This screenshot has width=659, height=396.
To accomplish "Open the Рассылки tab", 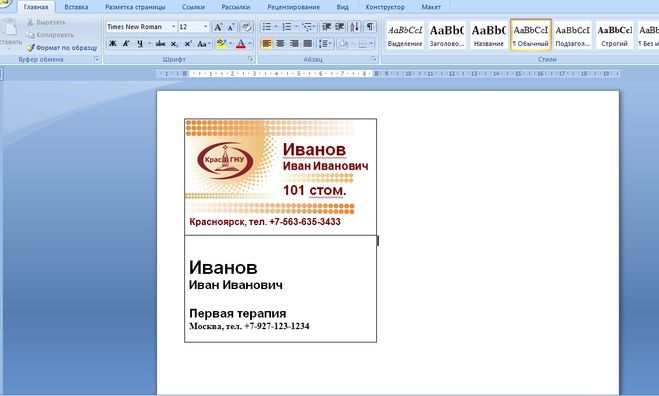I will (x=235, y=7).
